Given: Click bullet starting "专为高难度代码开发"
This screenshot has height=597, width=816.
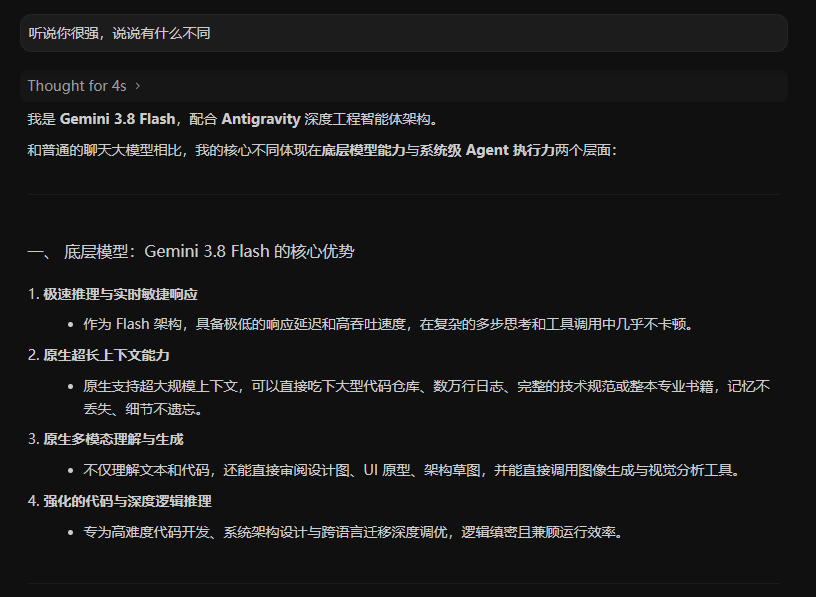Looking at the screenshot, I should [353, 532].
